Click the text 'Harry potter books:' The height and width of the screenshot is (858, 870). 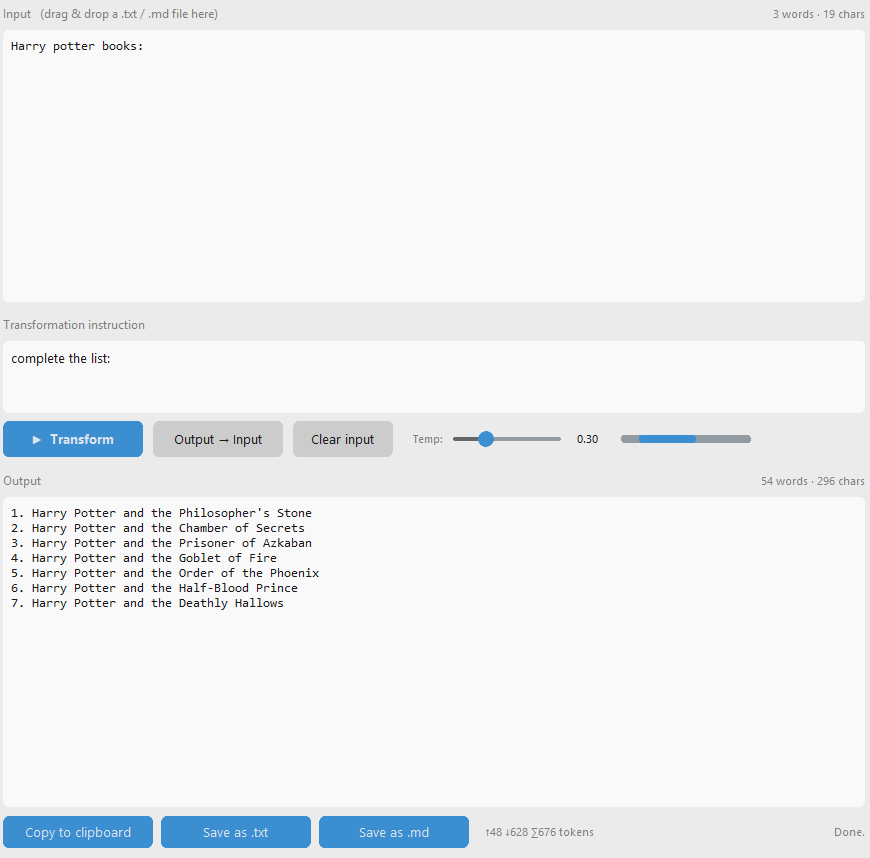click(x=77, y=46)
